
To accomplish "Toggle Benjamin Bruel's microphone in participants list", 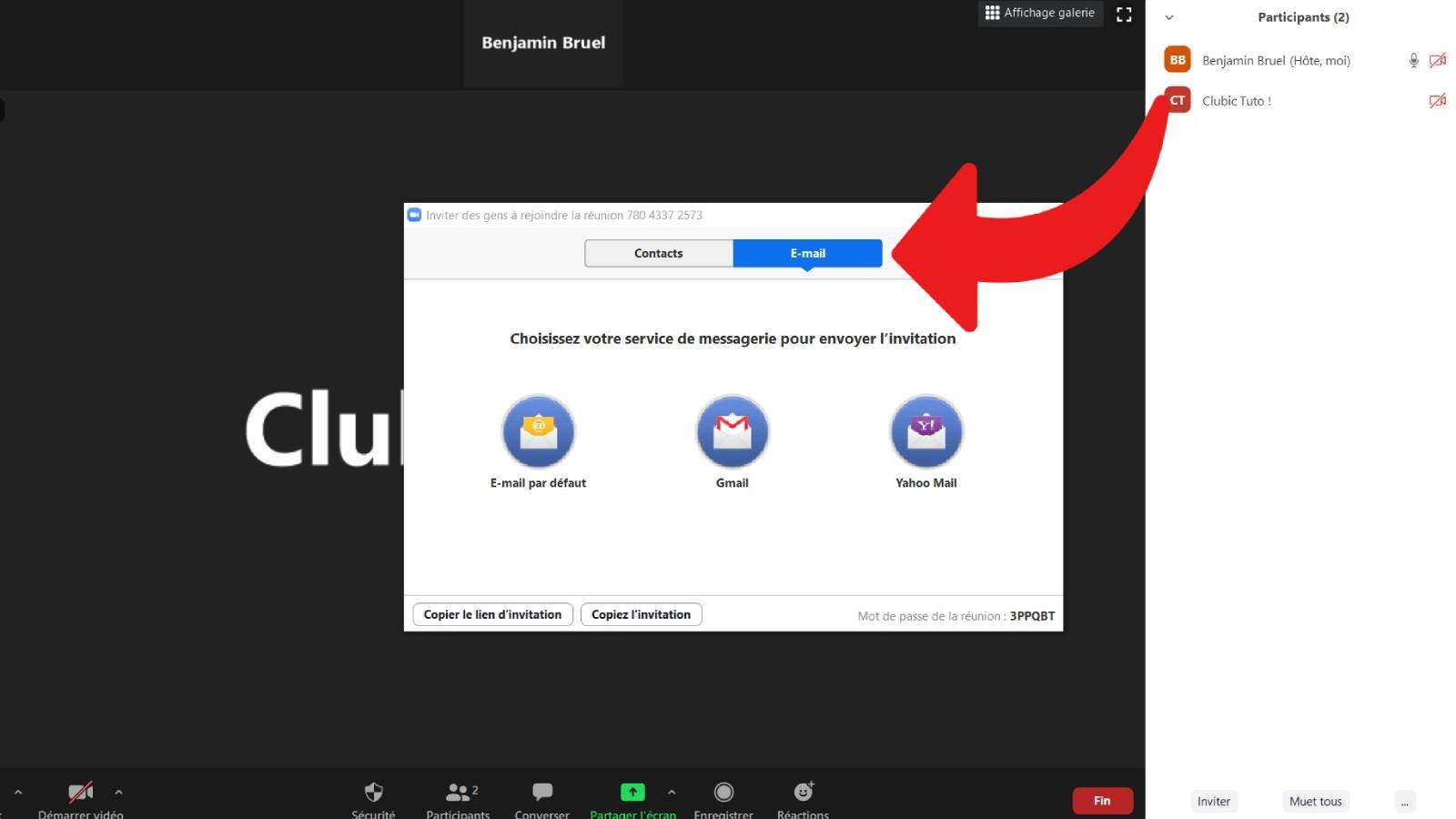I will tap(1413, 61).
